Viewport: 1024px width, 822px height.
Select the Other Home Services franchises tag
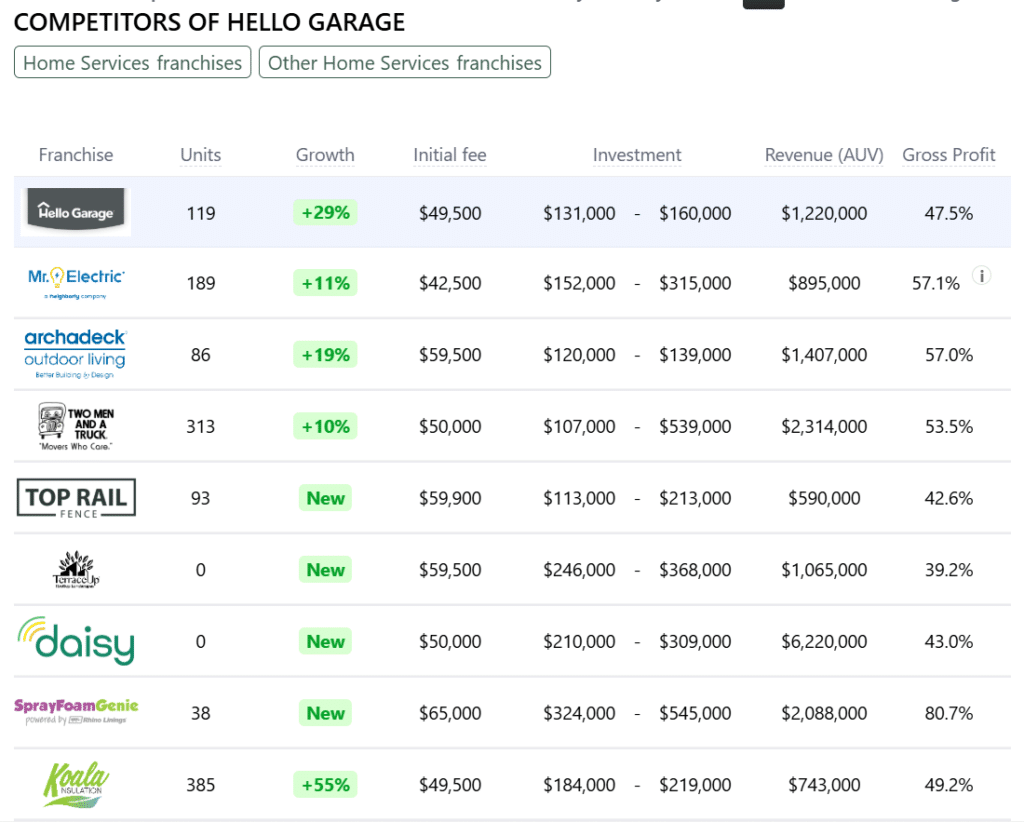[405, 62]
